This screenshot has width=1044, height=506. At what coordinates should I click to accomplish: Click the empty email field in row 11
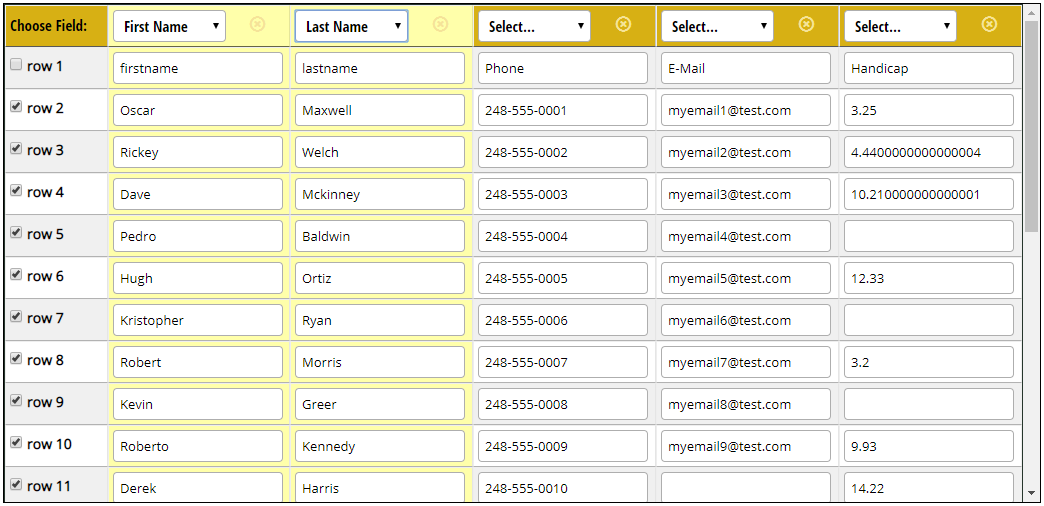746,488
